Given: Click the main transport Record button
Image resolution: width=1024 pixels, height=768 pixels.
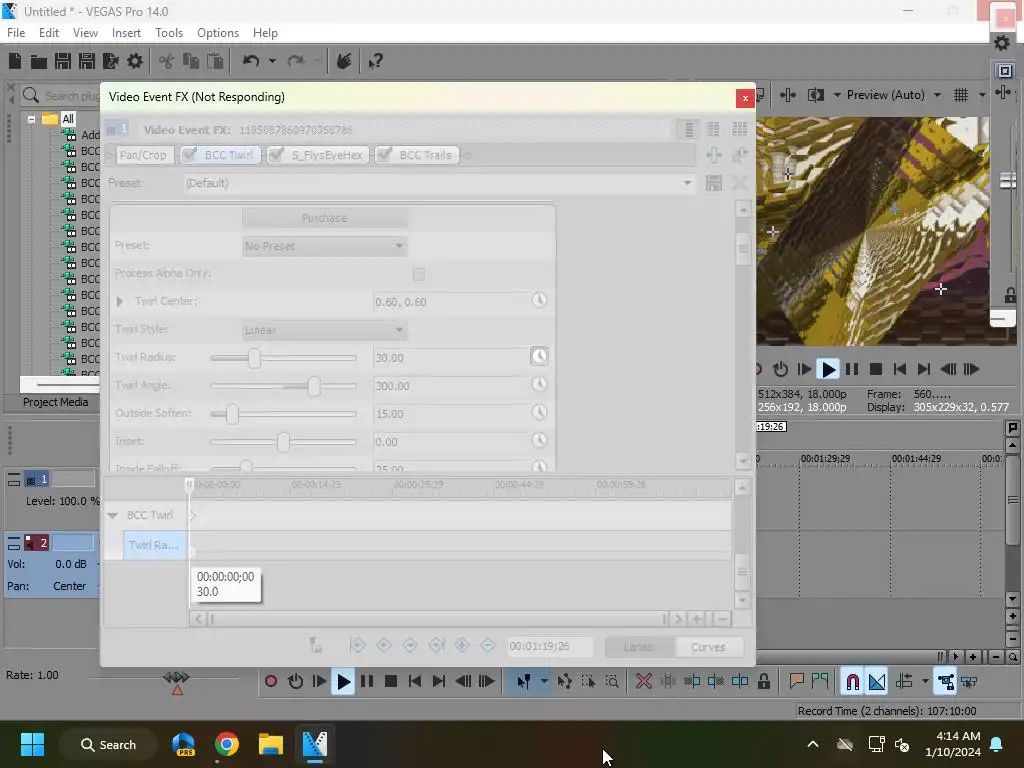Looking at the screenshot, I should click(271, 682).
